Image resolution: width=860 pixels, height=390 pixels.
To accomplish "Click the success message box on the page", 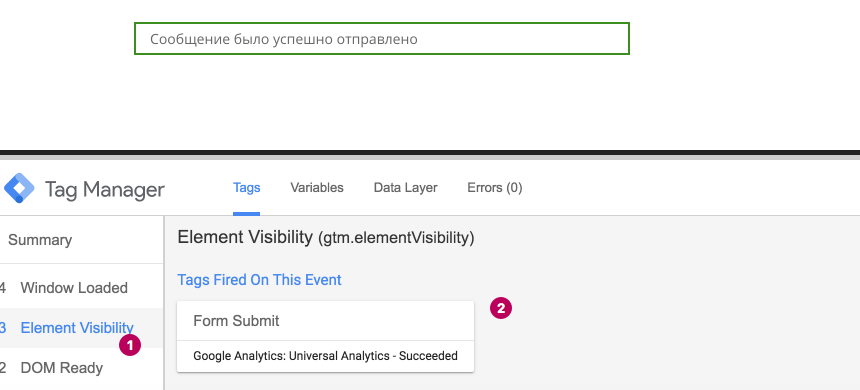I will click(x=382, y=38).
